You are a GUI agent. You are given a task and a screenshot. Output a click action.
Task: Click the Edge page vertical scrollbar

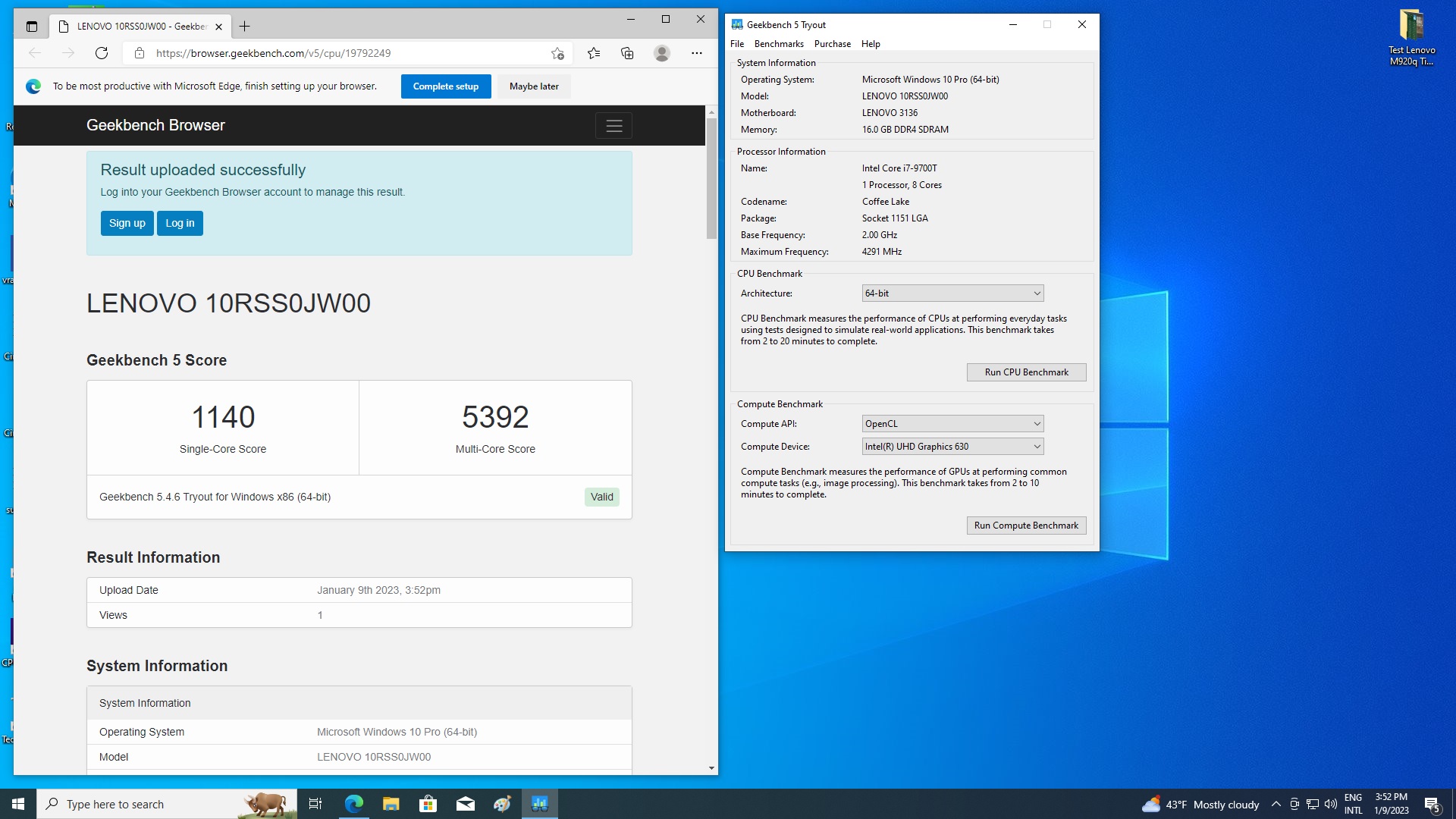[711, 179]
